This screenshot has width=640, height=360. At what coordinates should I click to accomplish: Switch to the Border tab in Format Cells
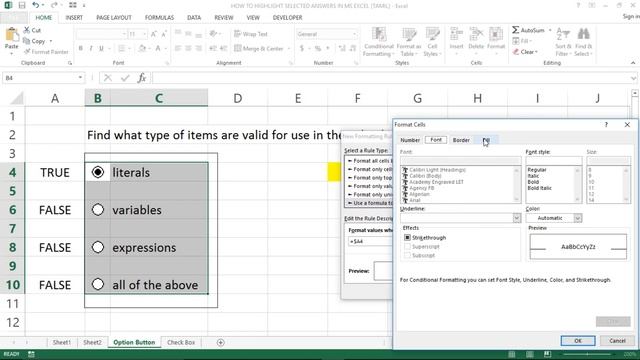[461, 140]
